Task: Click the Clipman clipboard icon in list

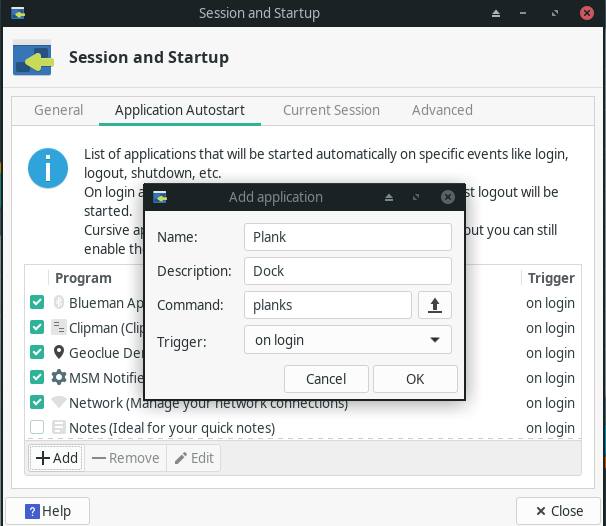Action: pyautogui.click(x=59, y=327)
